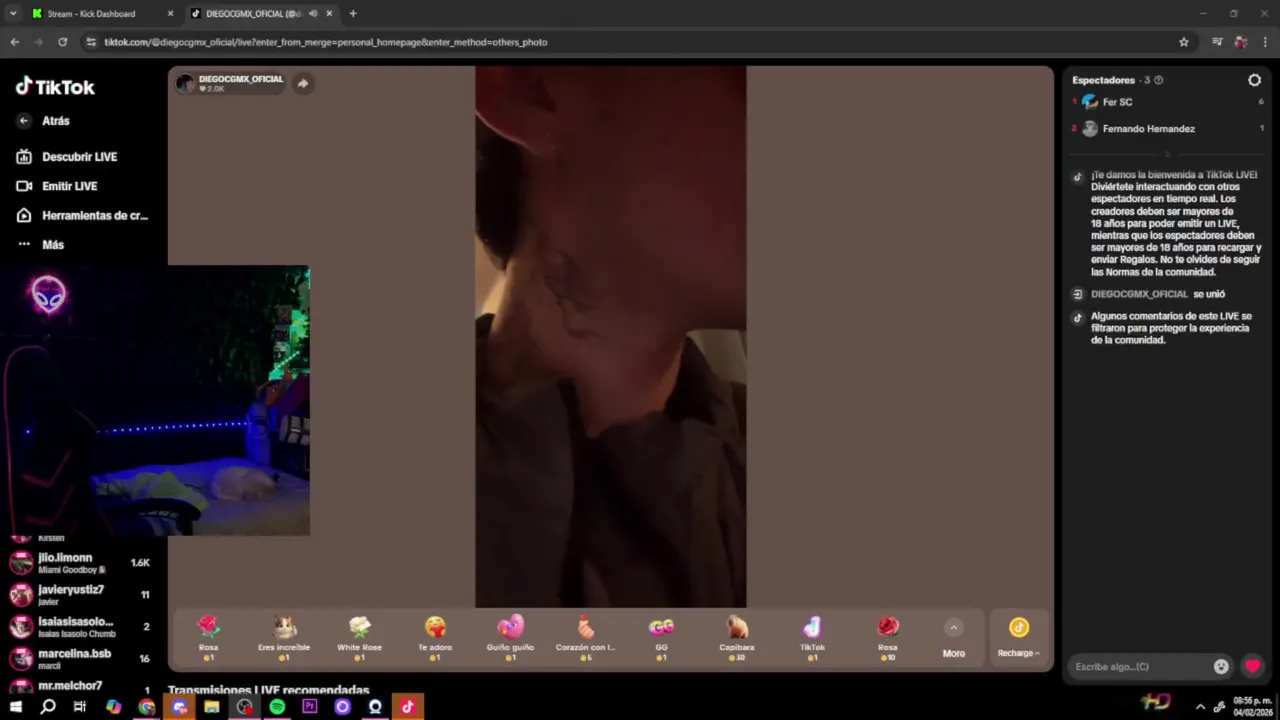Mute the TikTok tab audio speaker icon

pyautogui.click(x=313, y=14)
